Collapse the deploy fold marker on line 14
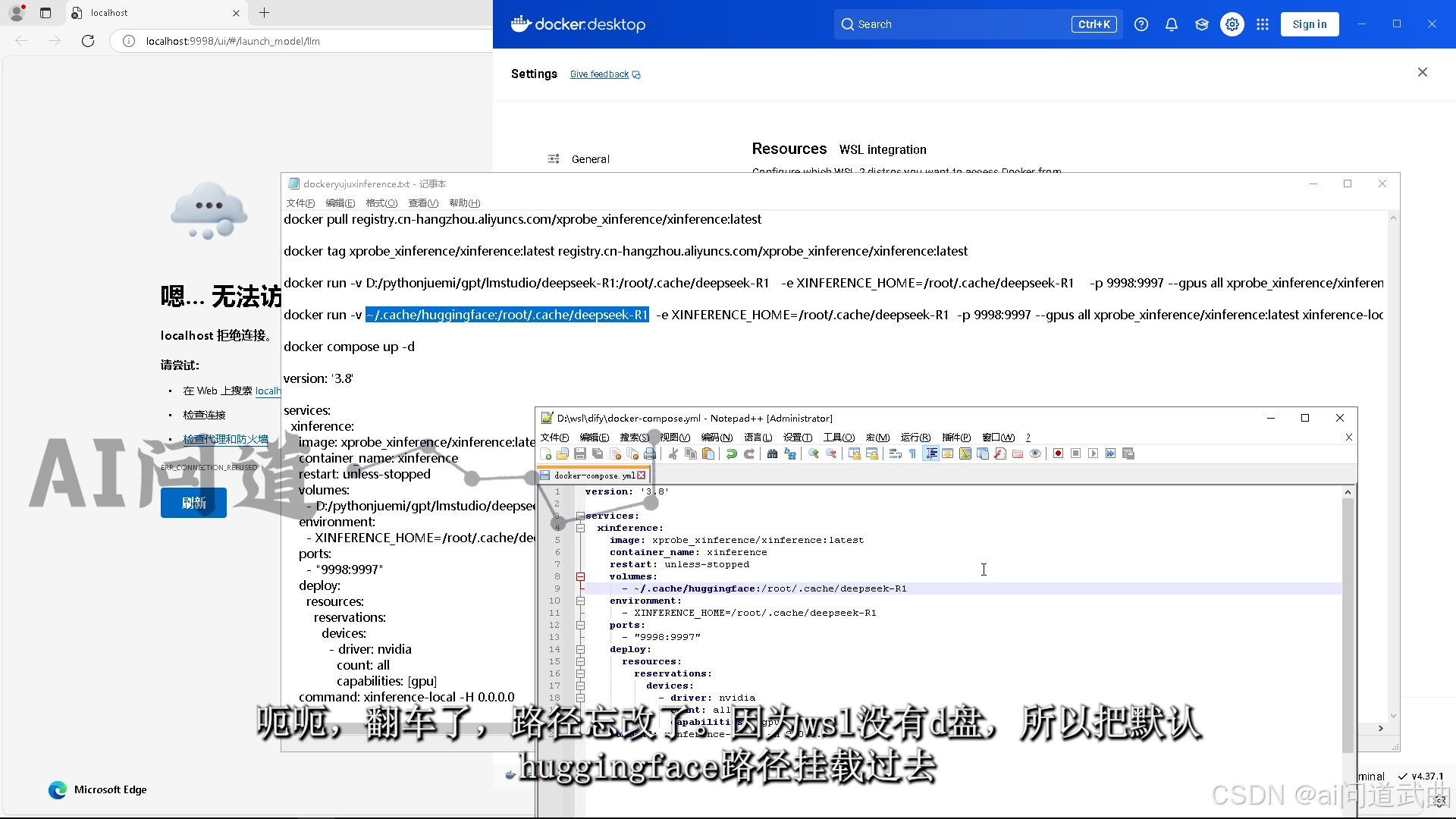 580,649
